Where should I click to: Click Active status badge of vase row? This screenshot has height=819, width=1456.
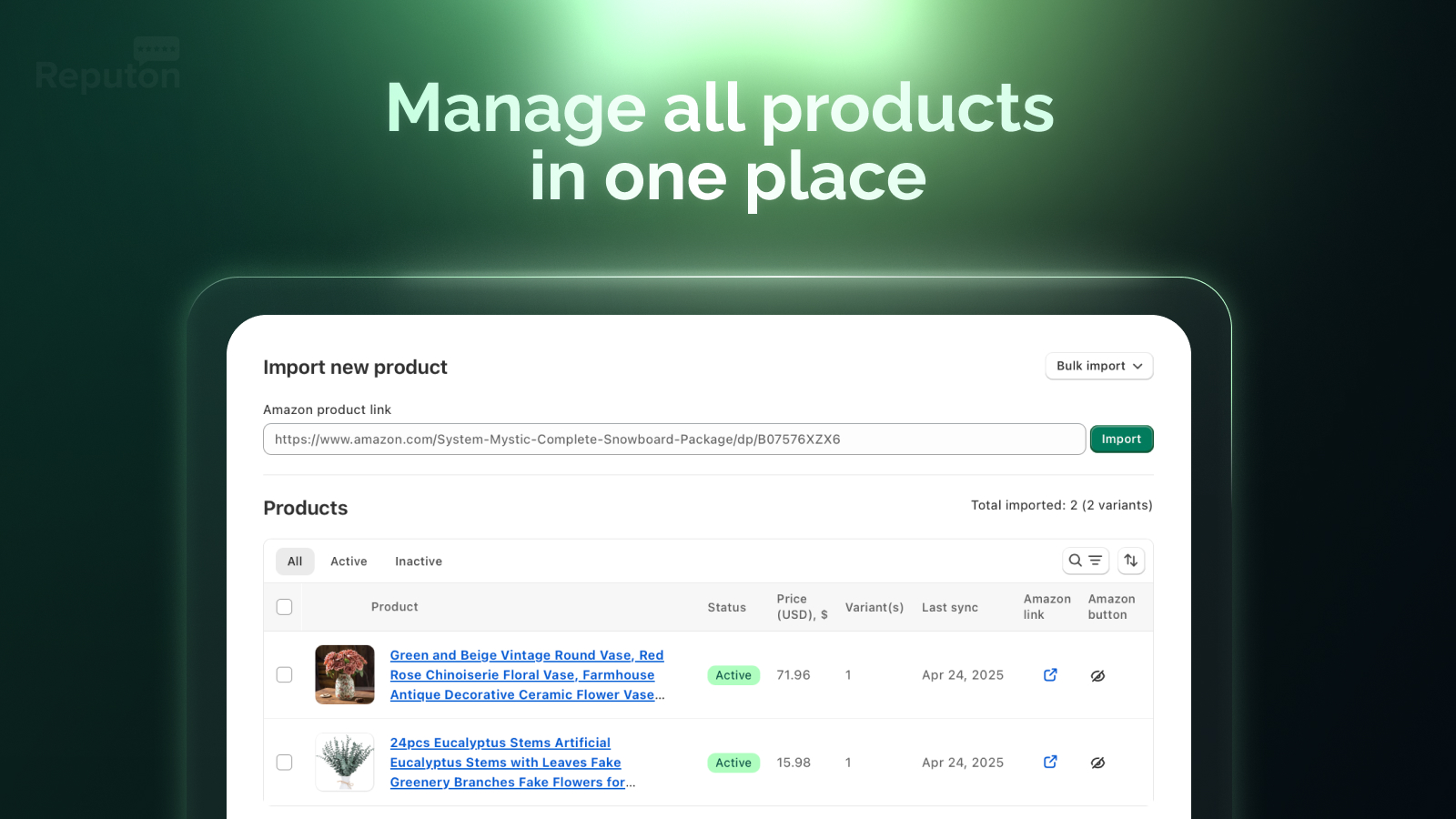(x=733, y=675)
